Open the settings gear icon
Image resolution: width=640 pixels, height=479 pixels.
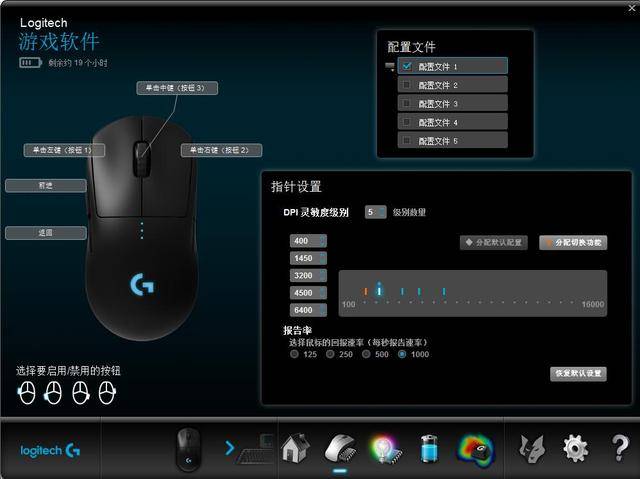pyautogui.click(x=576, y=448)
